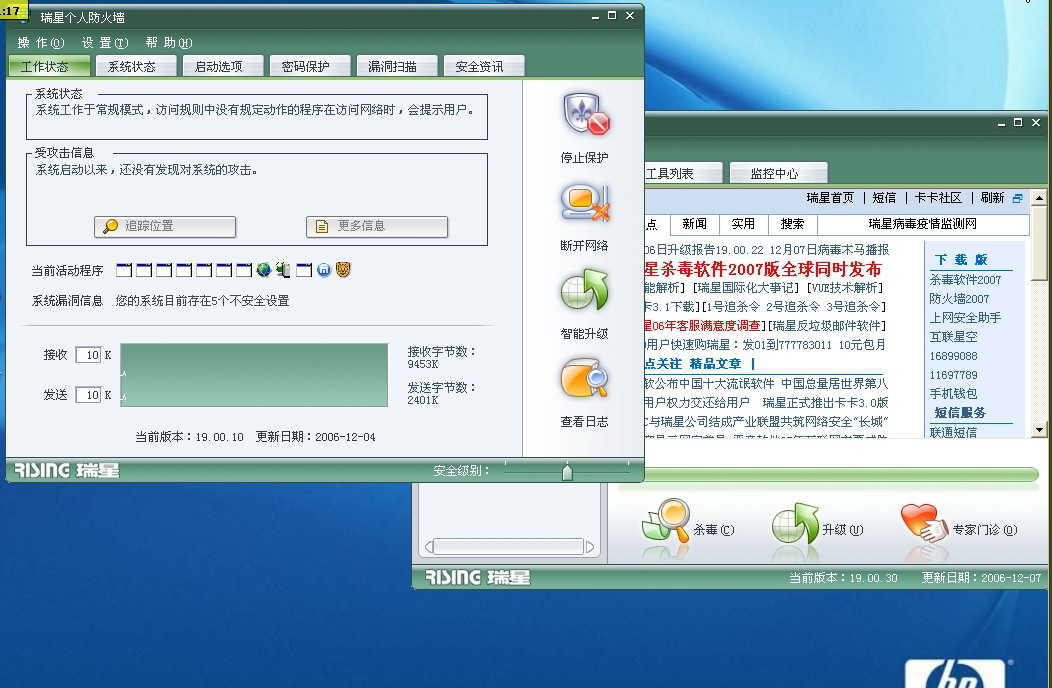Select the globe icon in active programs

264,270
